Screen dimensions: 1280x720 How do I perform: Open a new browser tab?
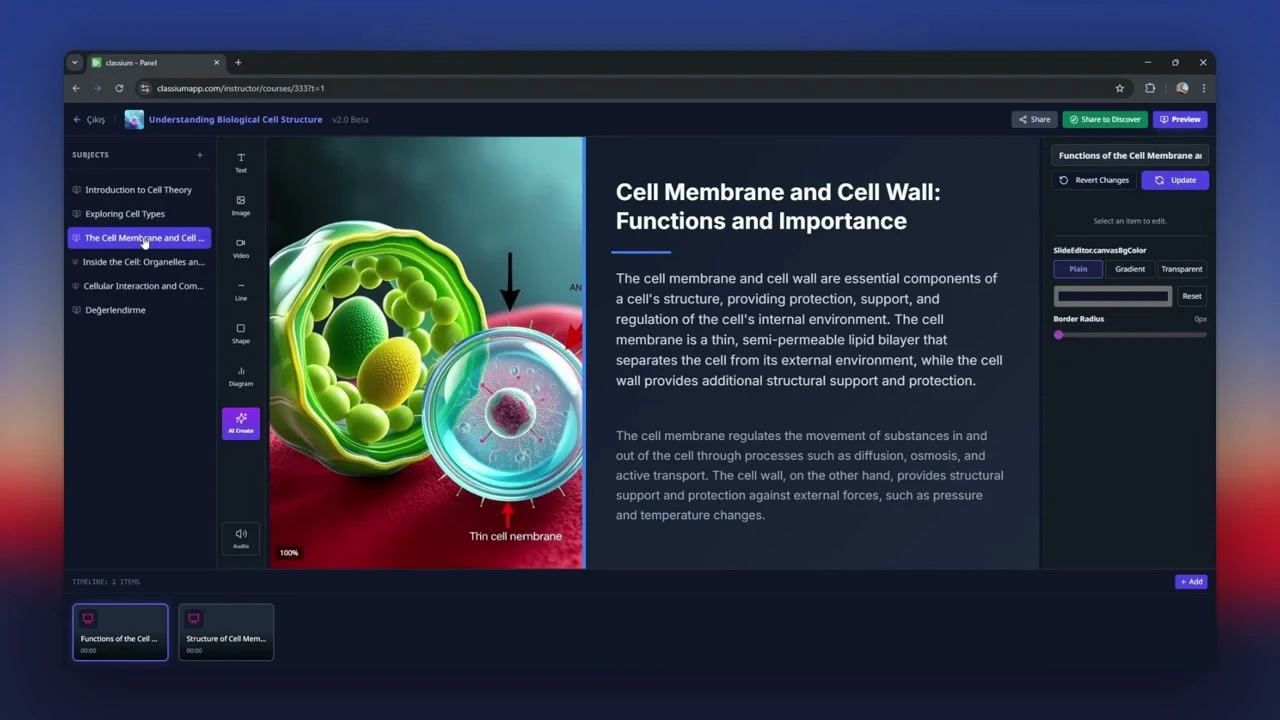click(238, 62)
